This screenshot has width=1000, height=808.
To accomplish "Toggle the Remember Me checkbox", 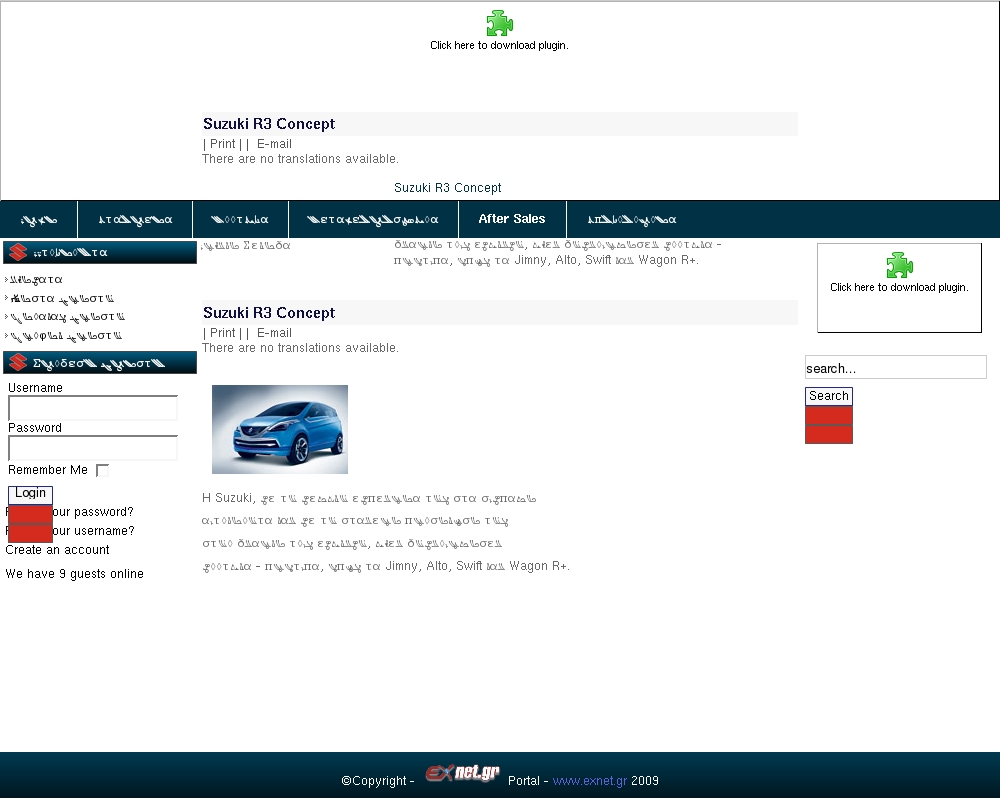I will point(102,470).
